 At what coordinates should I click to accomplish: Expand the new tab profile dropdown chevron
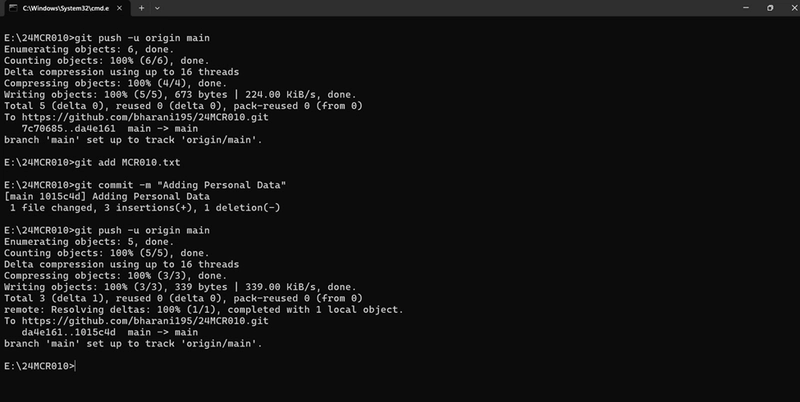pos(157,8)
